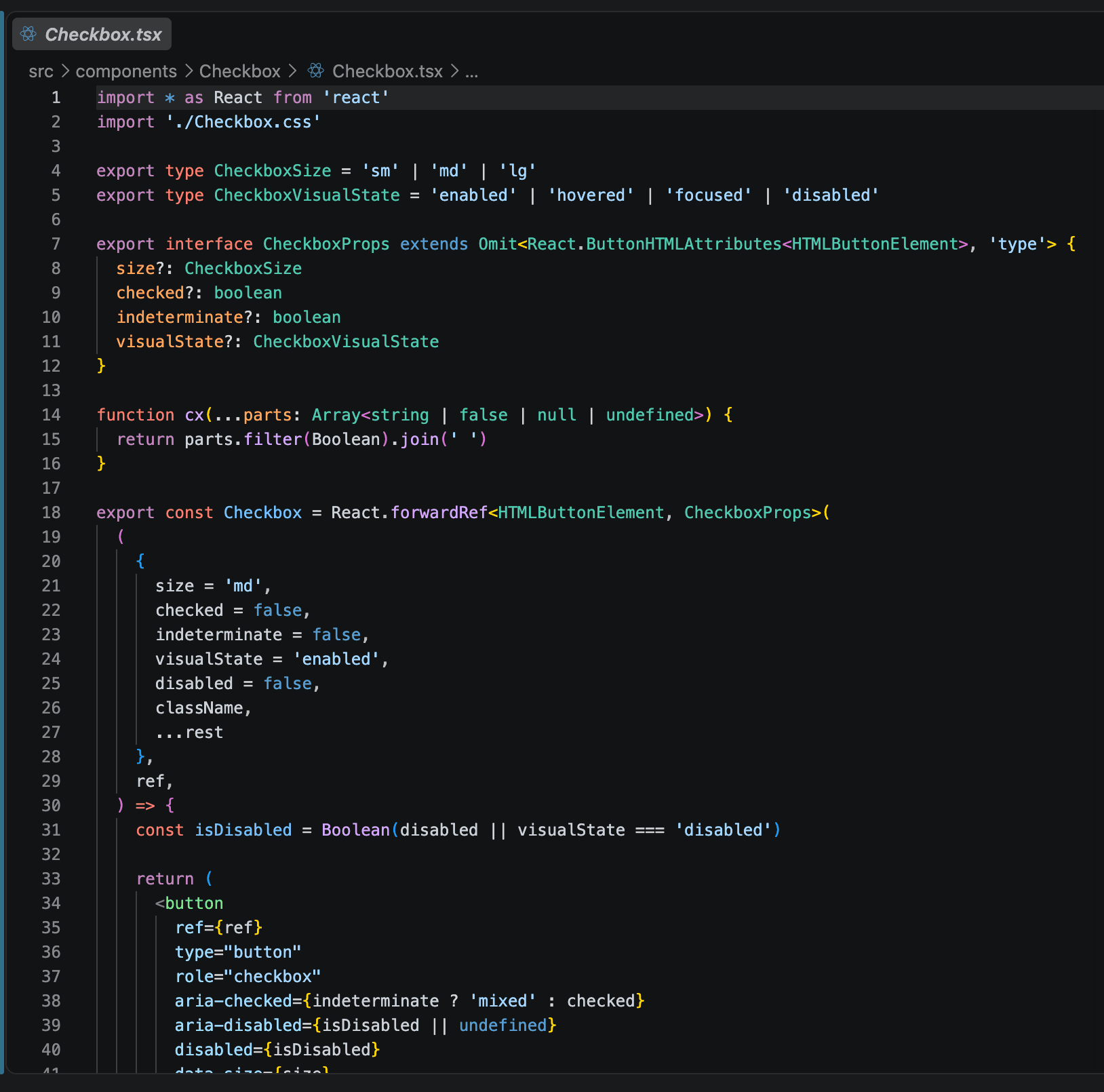Click 'type' string on line 7
The height and width of the screenshot is (1092, 1104).
[x=1018, y=244]
